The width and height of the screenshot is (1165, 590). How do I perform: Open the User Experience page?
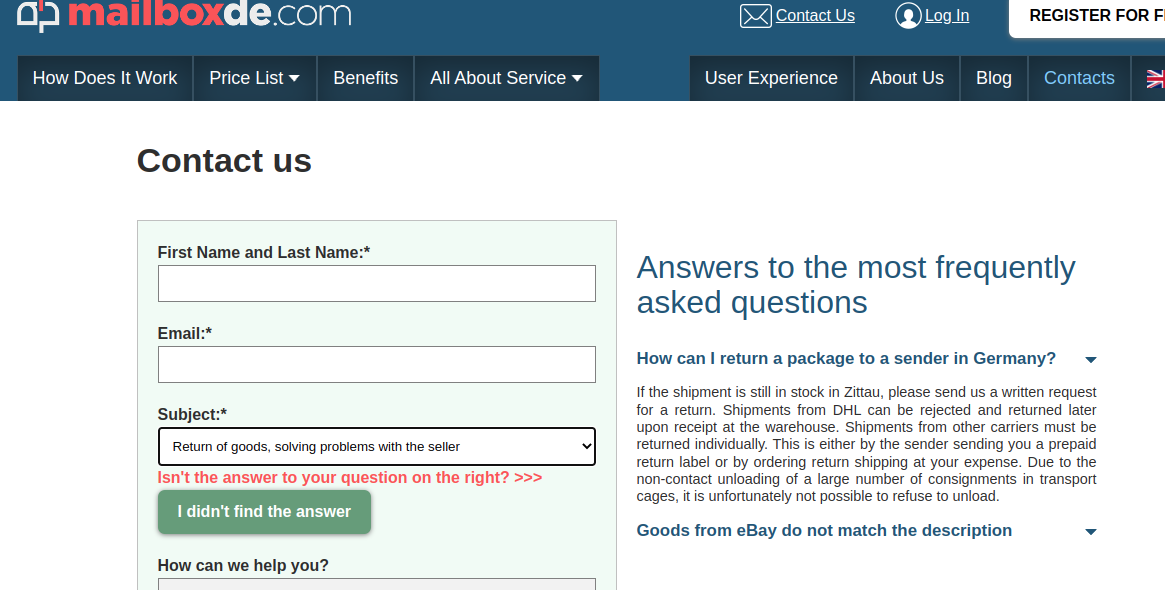(x=771, y=78)
